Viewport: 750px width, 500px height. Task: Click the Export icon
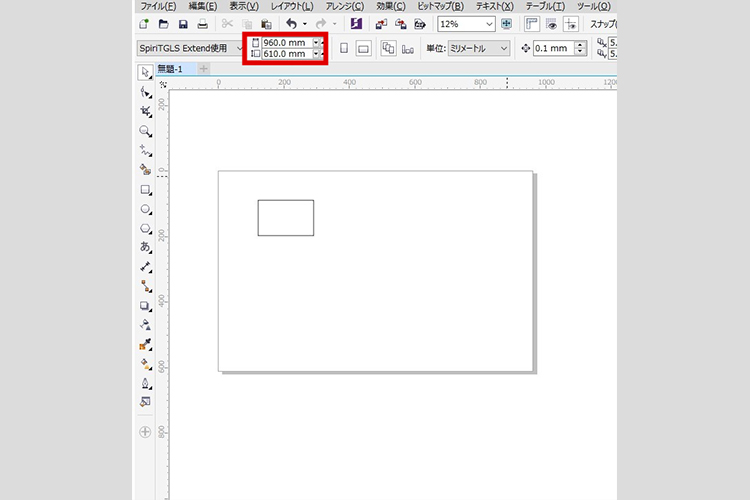pos(400,24)
